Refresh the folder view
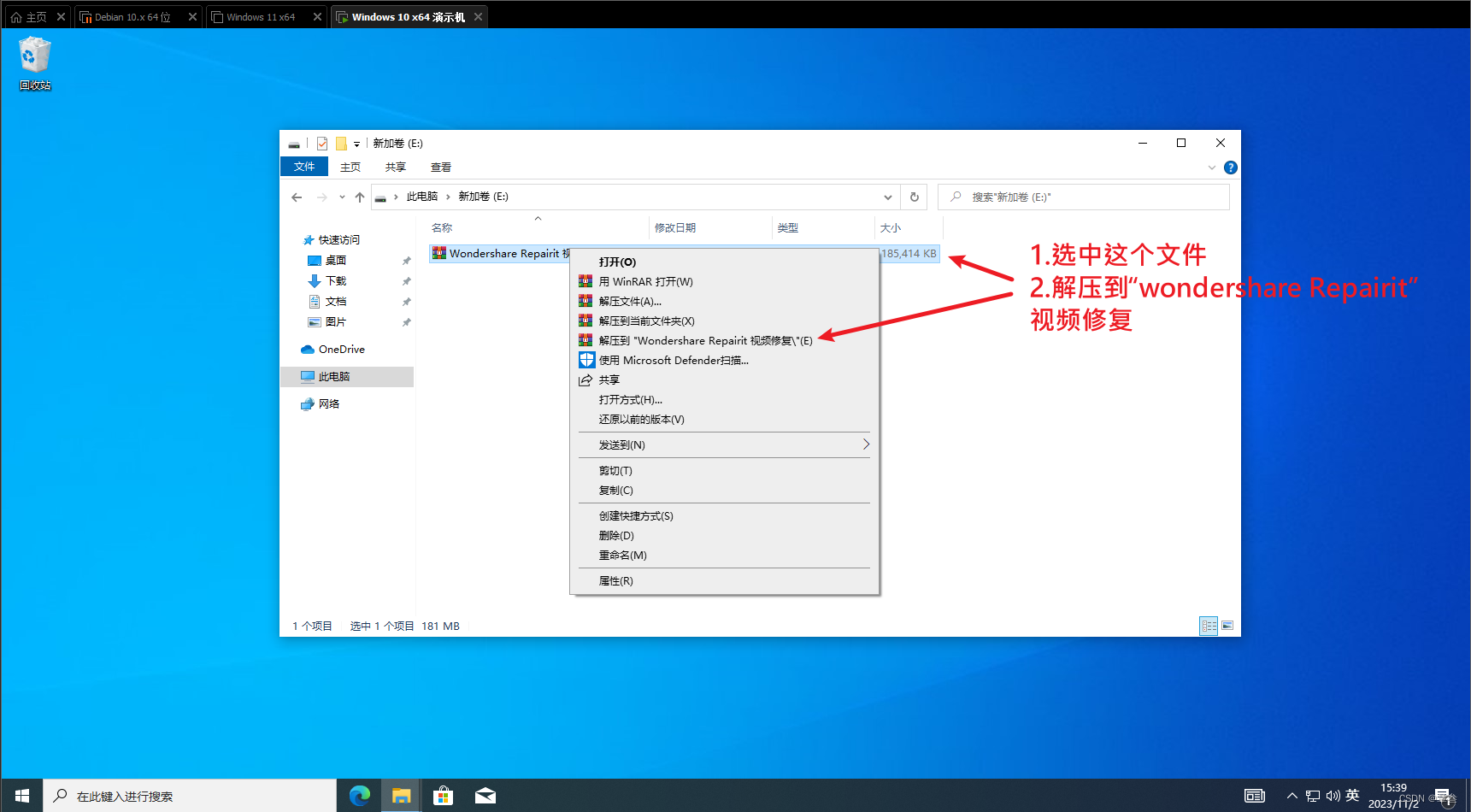Image resolution: width=1471 pixels, height=812 pixels. tap(915, 197)
